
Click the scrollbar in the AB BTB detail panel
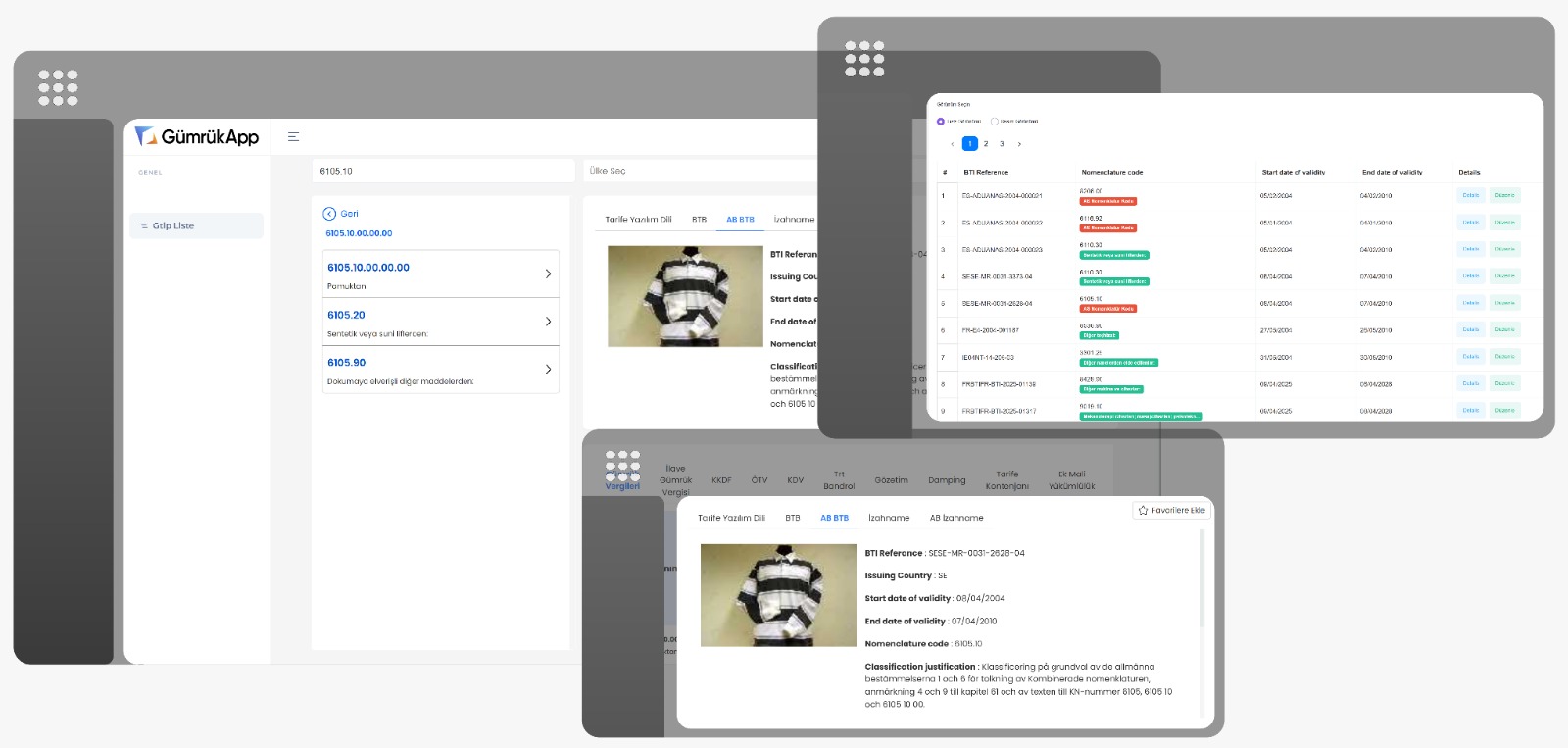1201,588
